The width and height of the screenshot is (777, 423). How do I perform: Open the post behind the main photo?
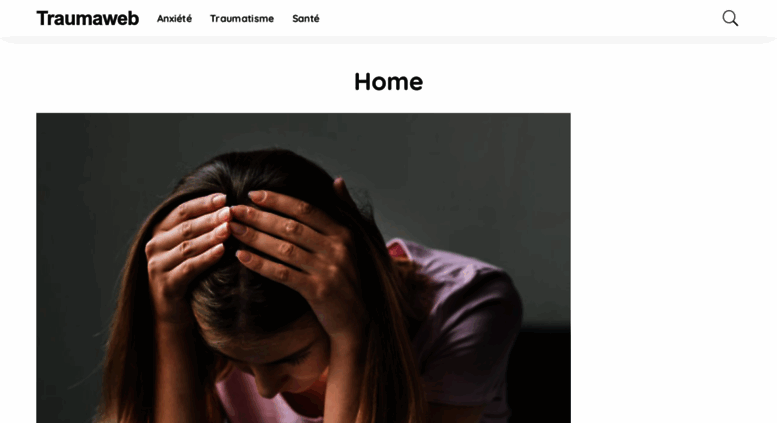[303, 268]
